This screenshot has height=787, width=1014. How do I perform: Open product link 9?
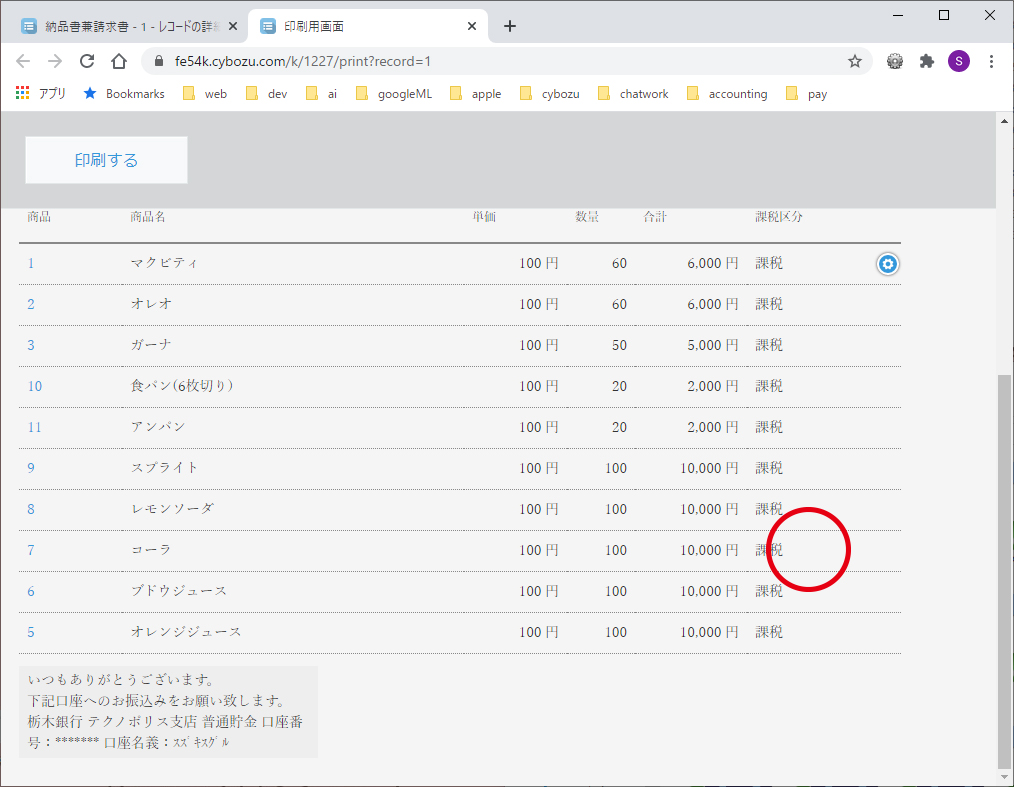pyautogui.click(x=31, y=468)
